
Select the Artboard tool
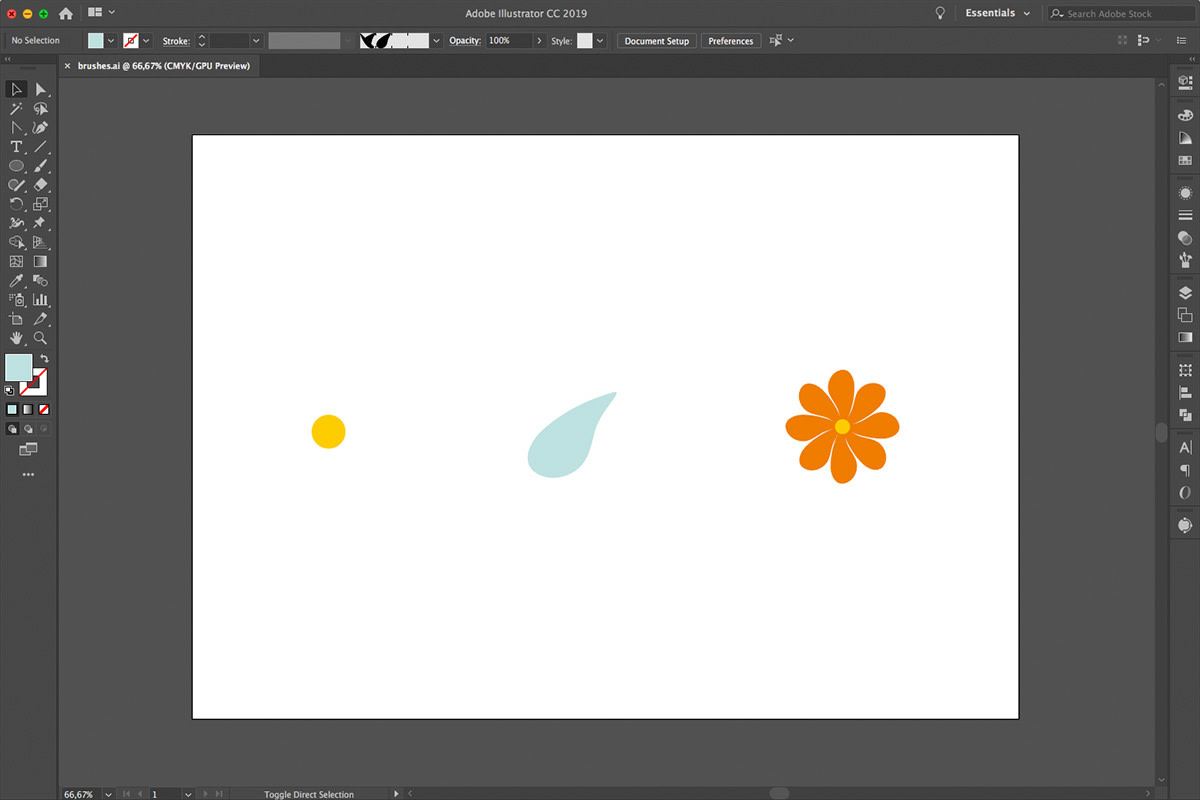(16, 318)
